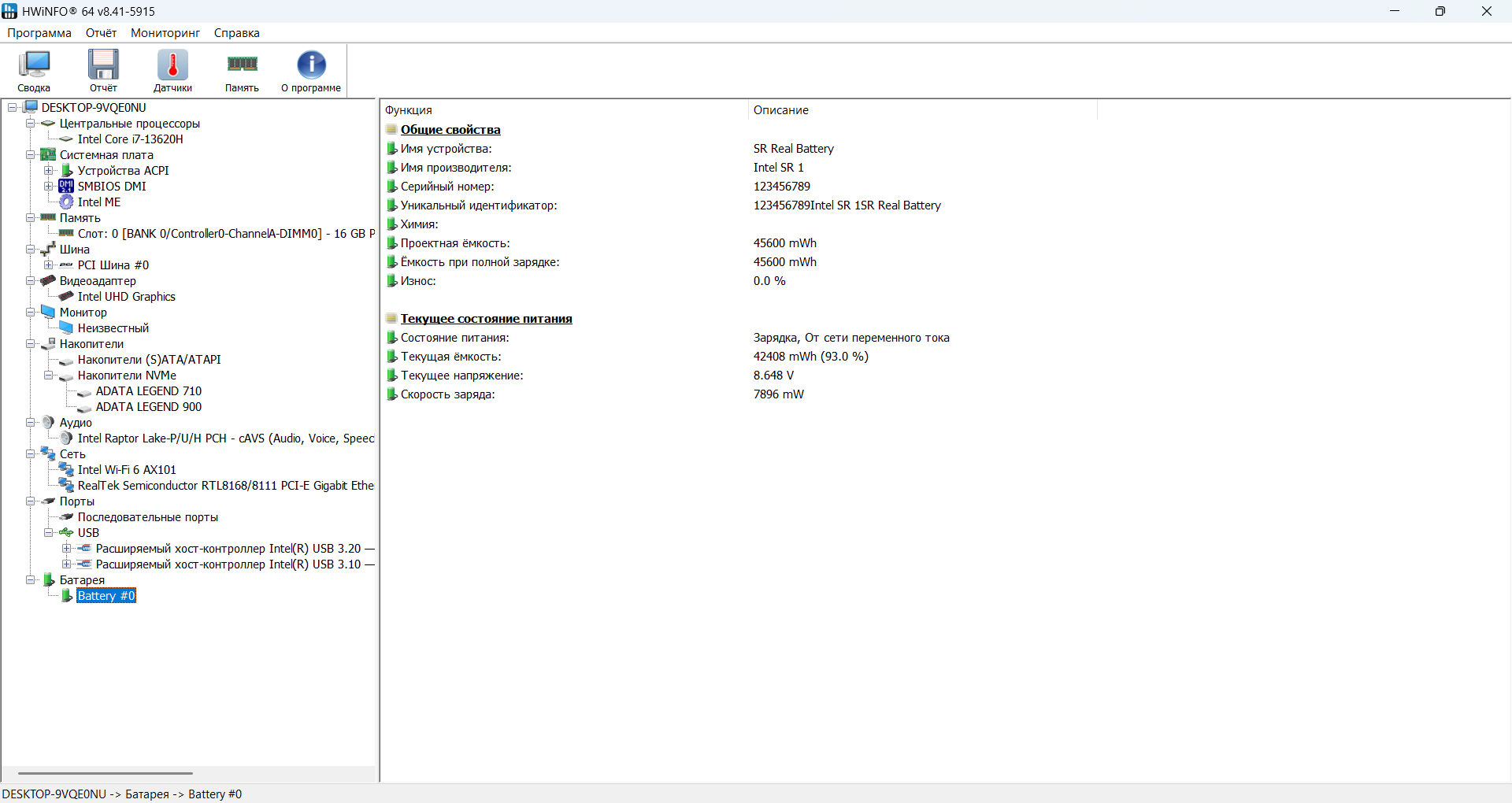Click the tree panel horizontal scrollbar
The height and width of the screenshot is (803, 1512).
106,773
